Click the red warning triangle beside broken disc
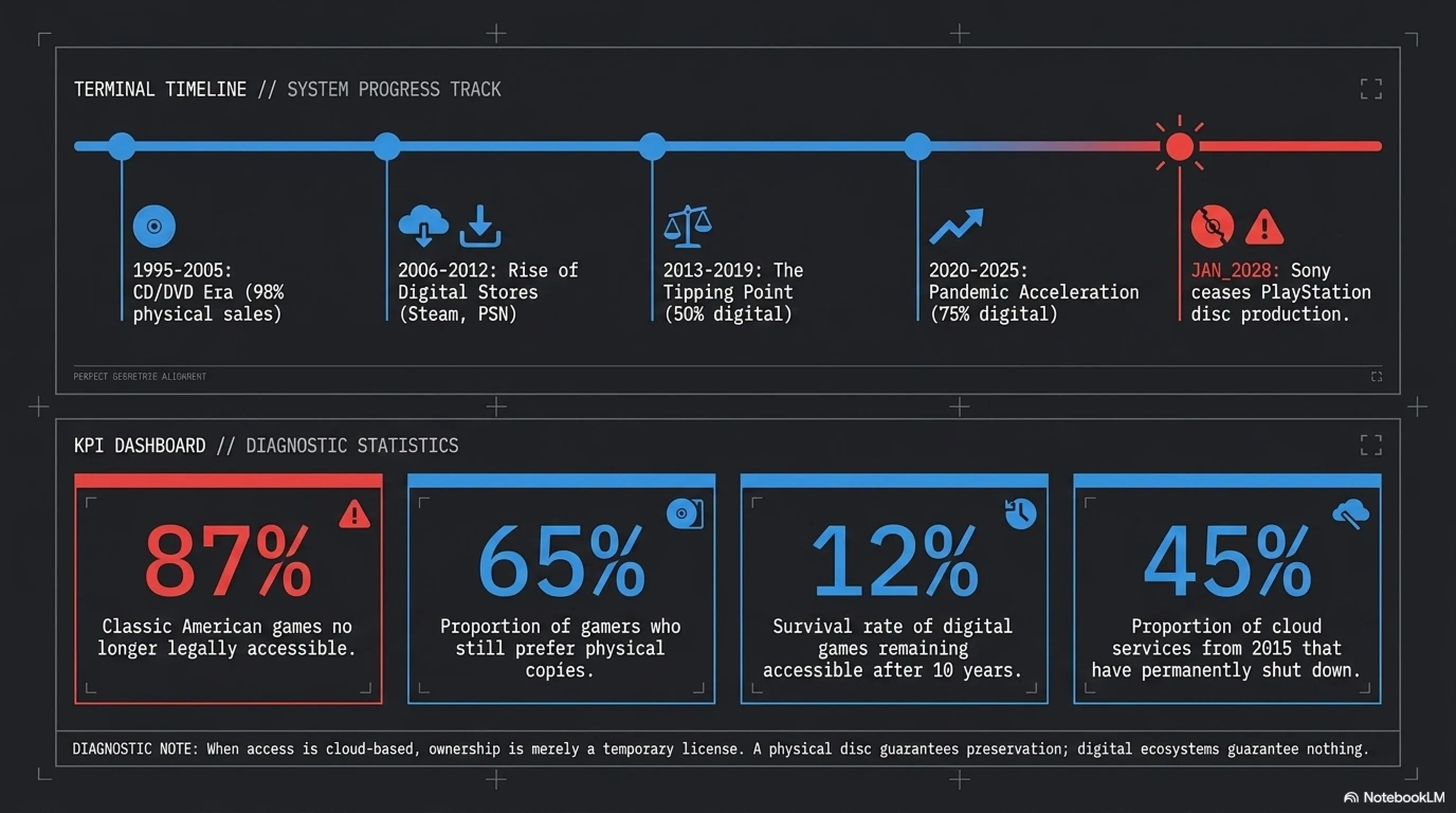Screen dimensions: 1456x813 (1264, 227)
